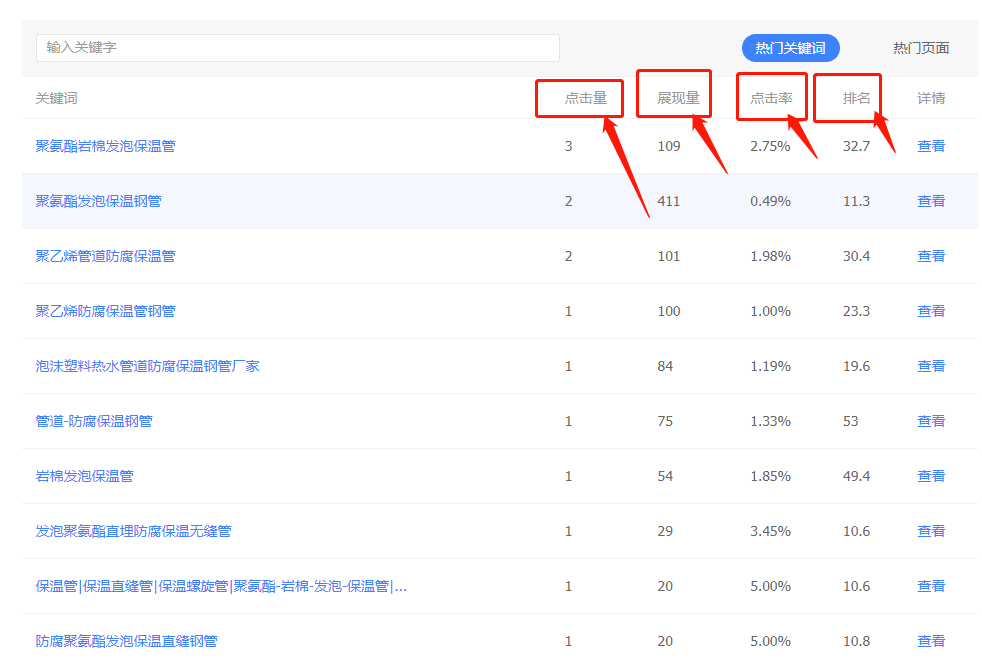Image resolution: width=982 pixels, height=664 pixels.
Task: Open keyword 聚氨酯岩棉发泡保温管
Action: [x=105, y=146]
